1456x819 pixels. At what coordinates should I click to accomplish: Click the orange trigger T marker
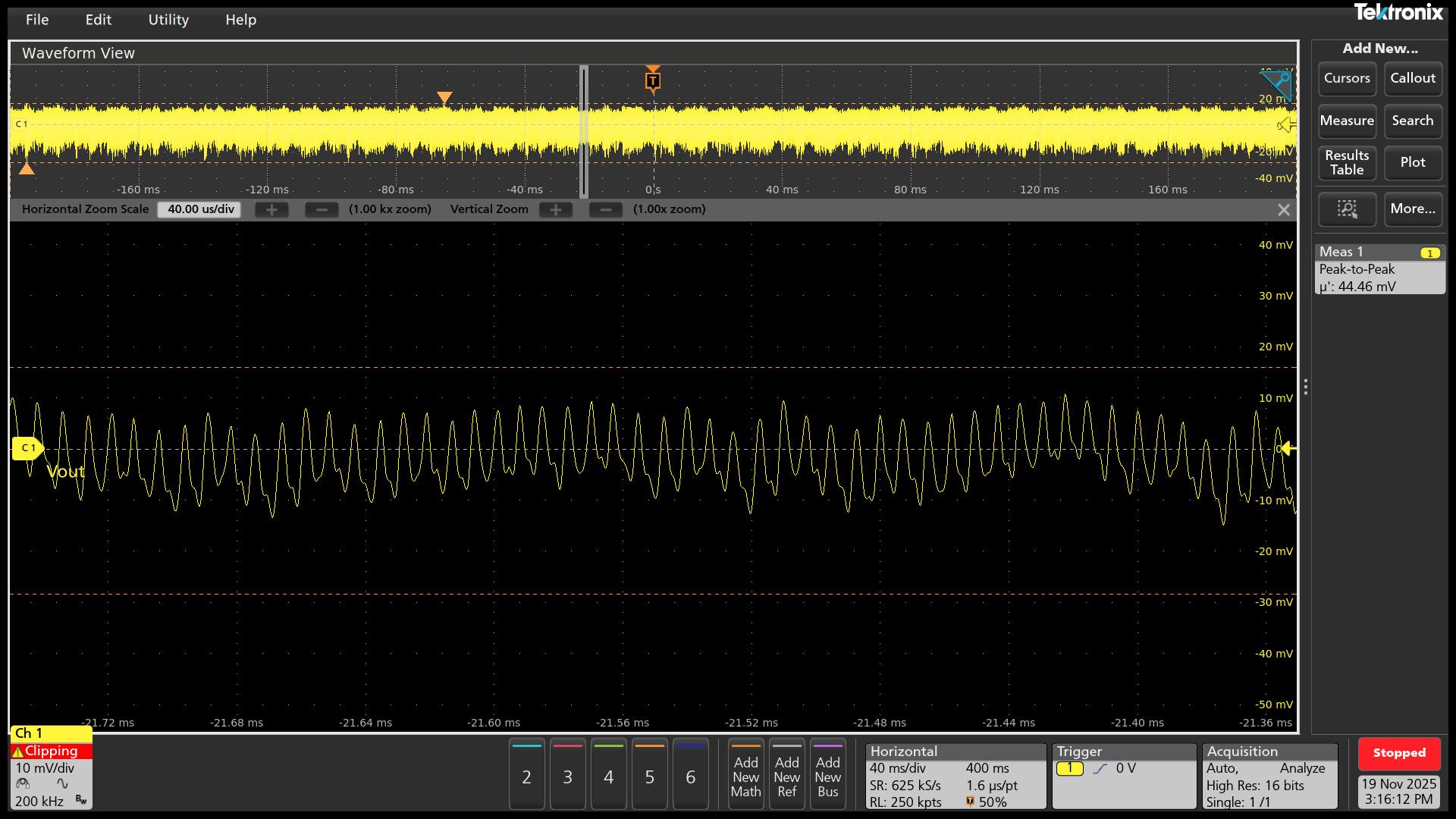pos(653,79)
